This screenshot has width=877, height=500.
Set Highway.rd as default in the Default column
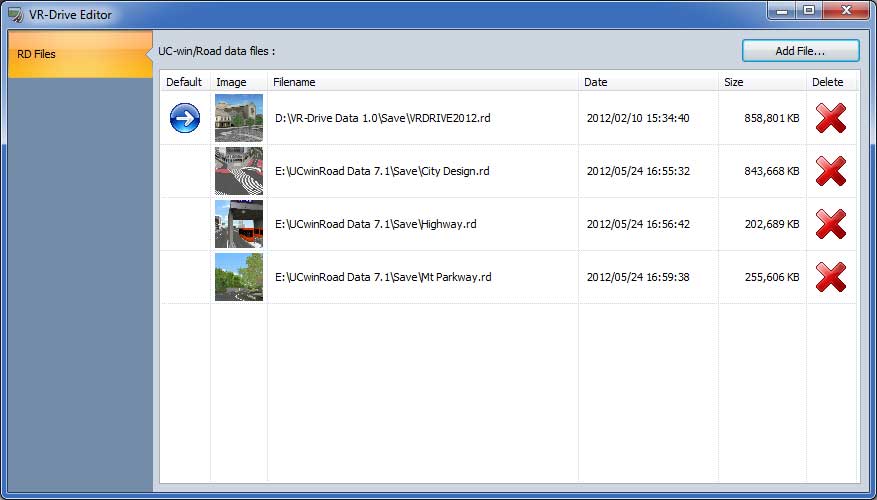[185, 224]
